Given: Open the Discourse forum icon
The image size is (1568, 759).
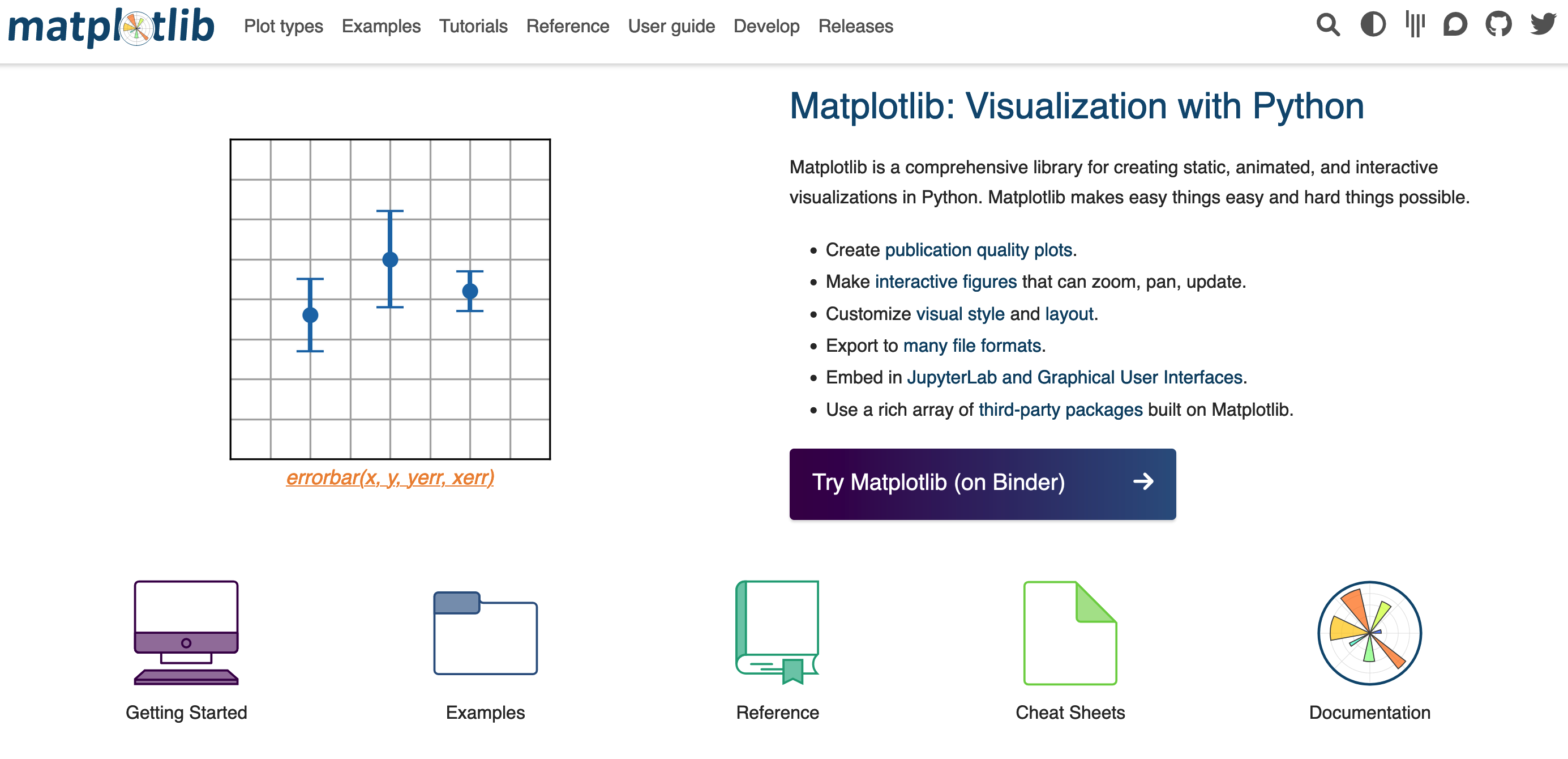Looking at the screenshot, I should pos(1455,25).
